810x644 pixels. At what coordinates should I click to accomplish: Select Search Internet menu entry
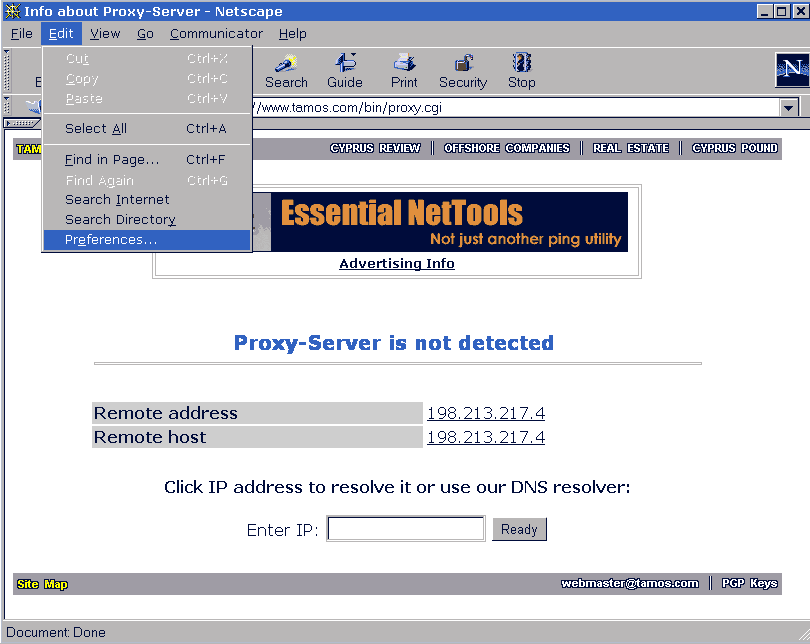tap(147, 199)
